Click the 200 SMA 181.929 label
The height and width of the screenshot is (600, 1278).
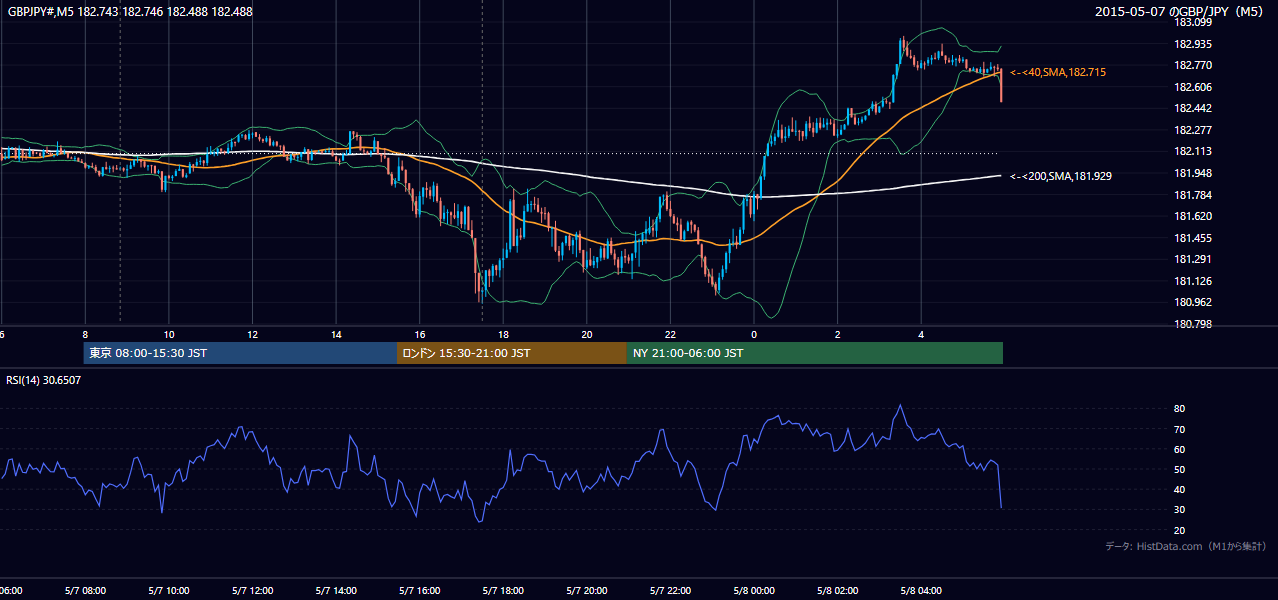(1061, 176)
